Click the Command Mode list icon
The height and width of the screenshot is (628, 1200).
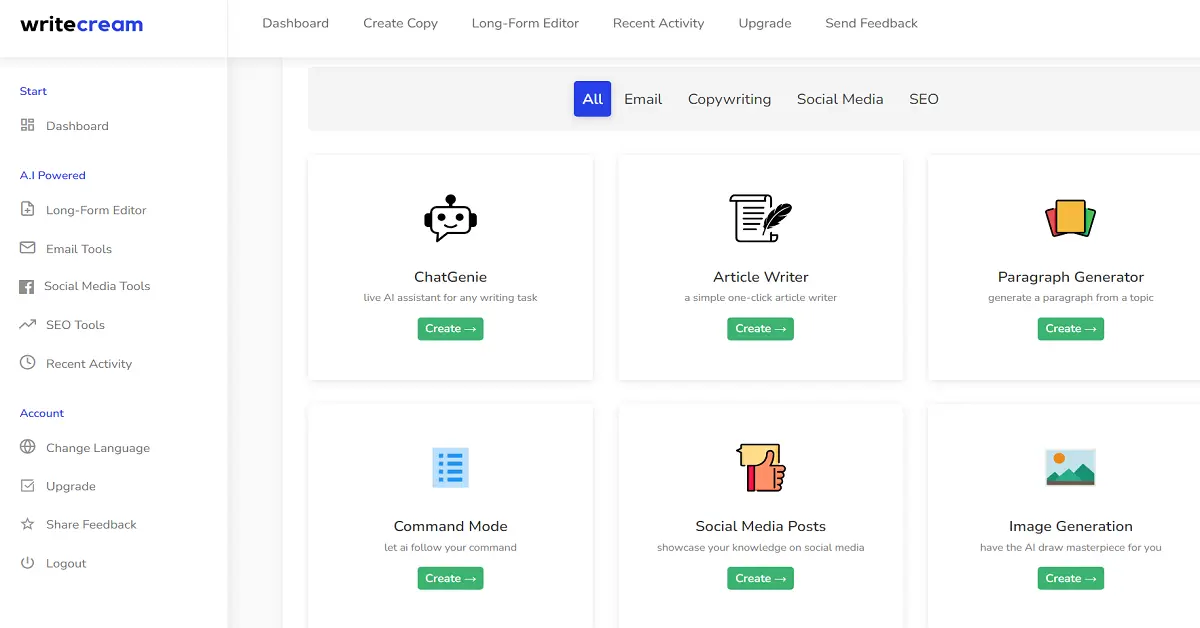450,467
